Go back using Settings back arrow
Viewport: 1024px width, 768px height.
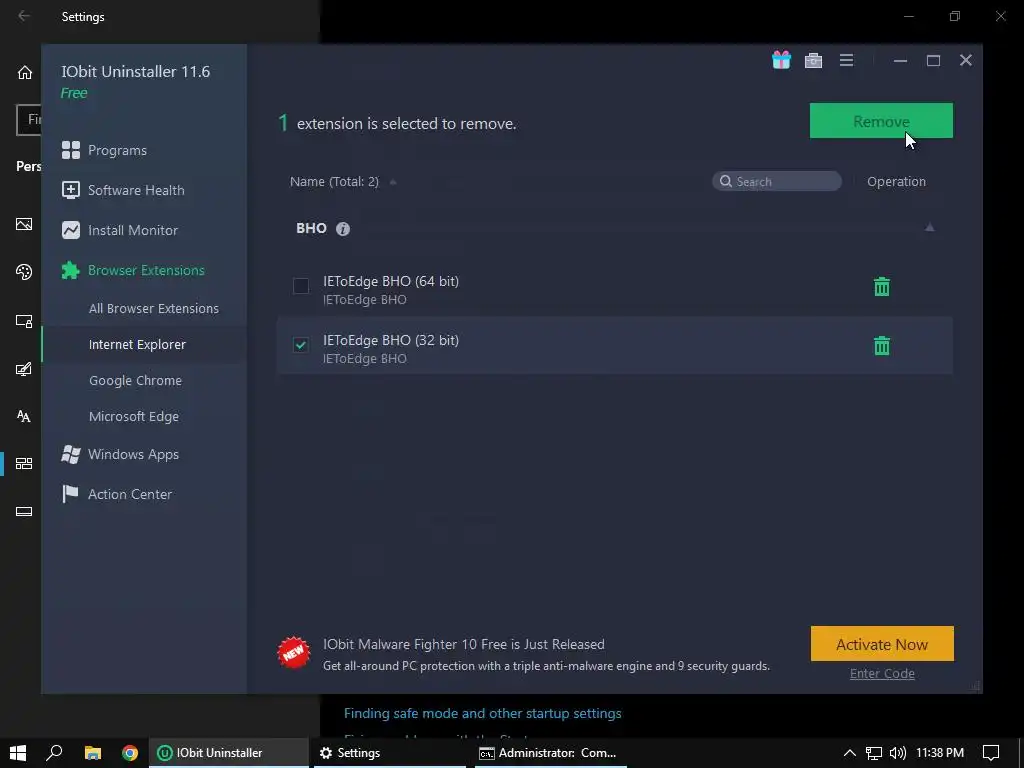coord(24,16)
